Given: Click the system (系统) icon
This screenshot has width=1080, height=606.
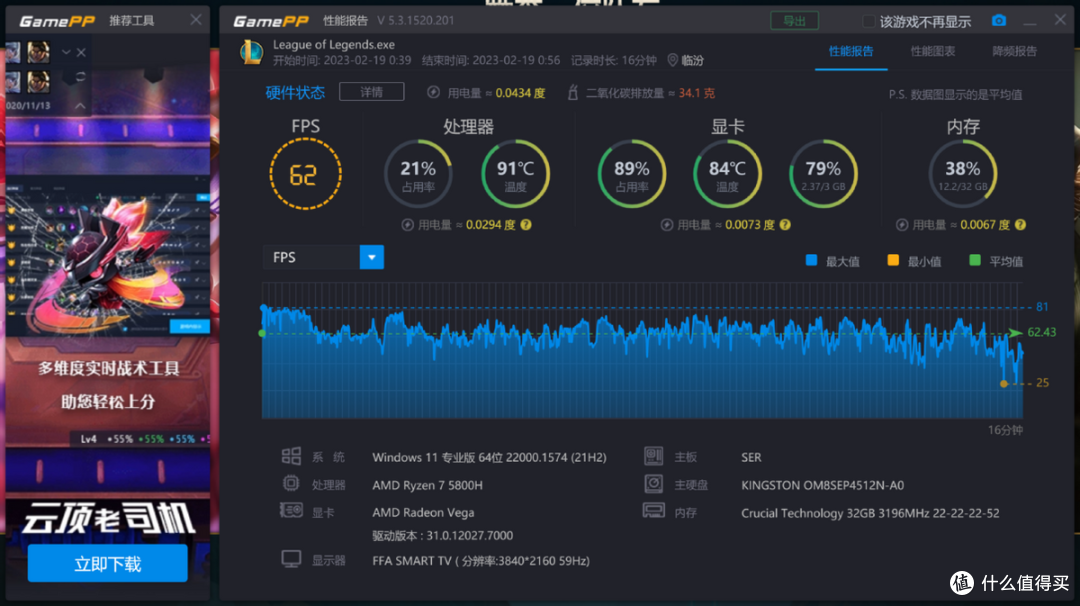Looking at the screenshot, I should click(x=291, y=456).
